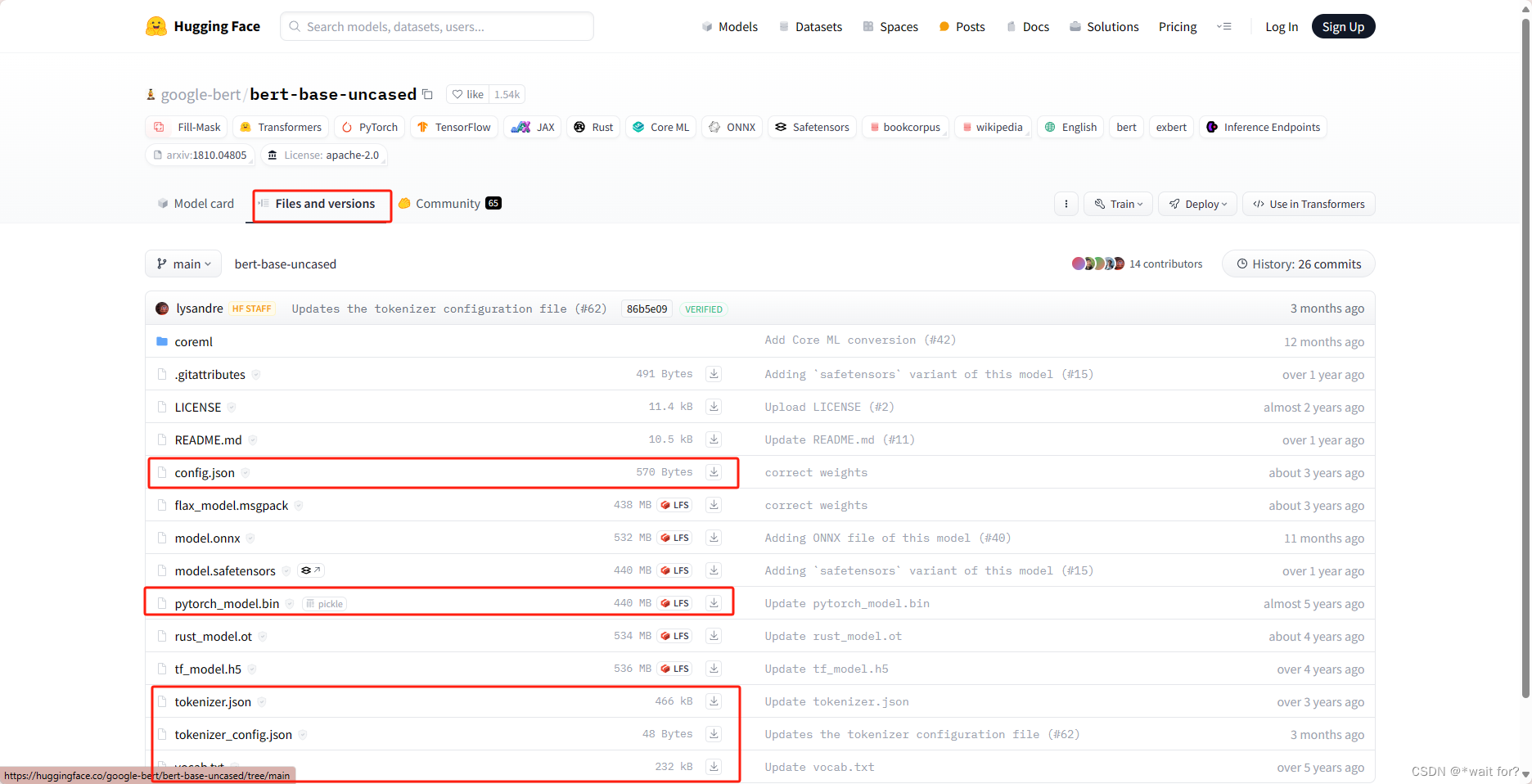The image size is (1532, 784).
Task: Click the LFS badge on model.onnx
Action: (x=674, y=538)
